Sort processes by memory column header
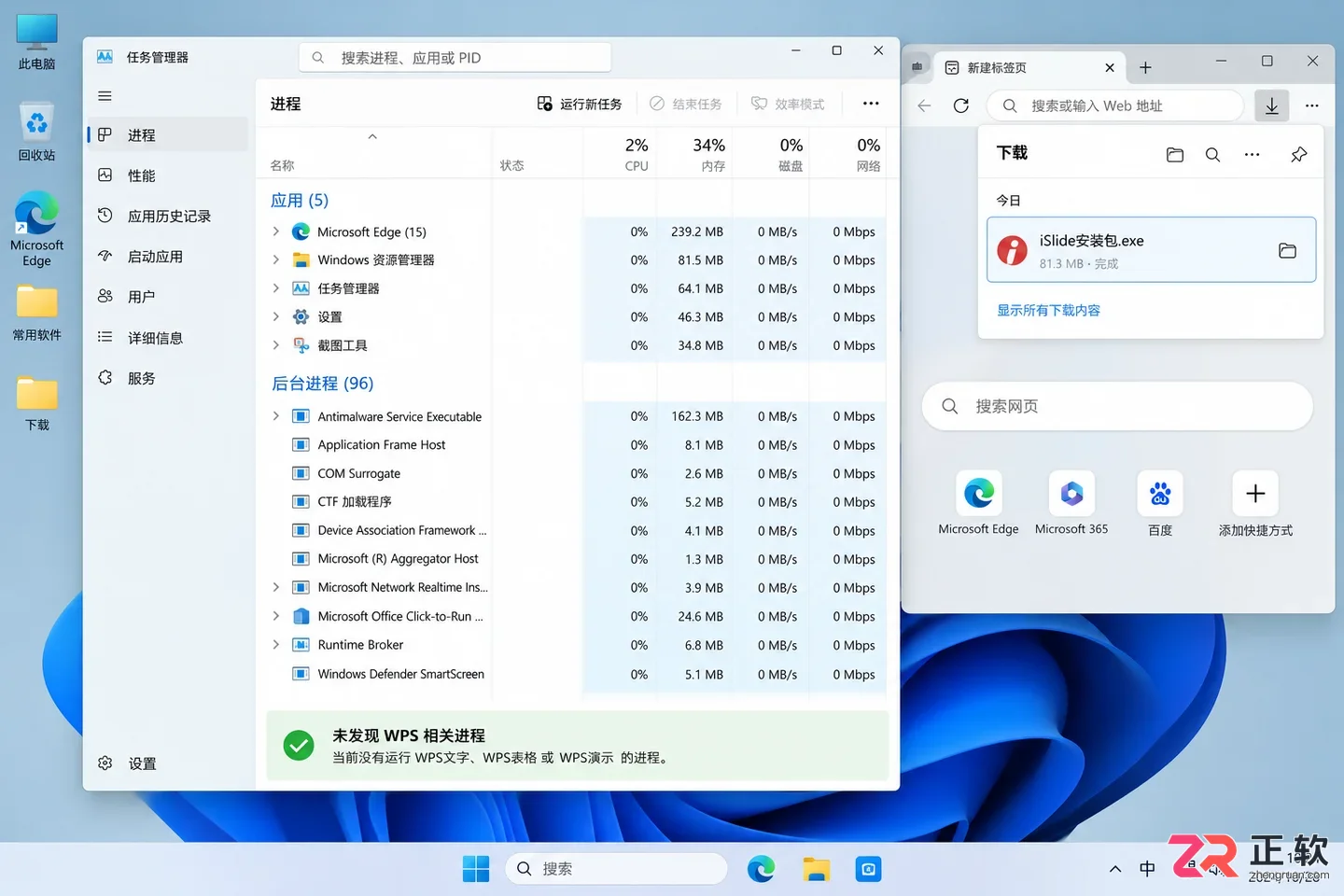The height and width of the screenshot is (896, 1344). point(694,153)
